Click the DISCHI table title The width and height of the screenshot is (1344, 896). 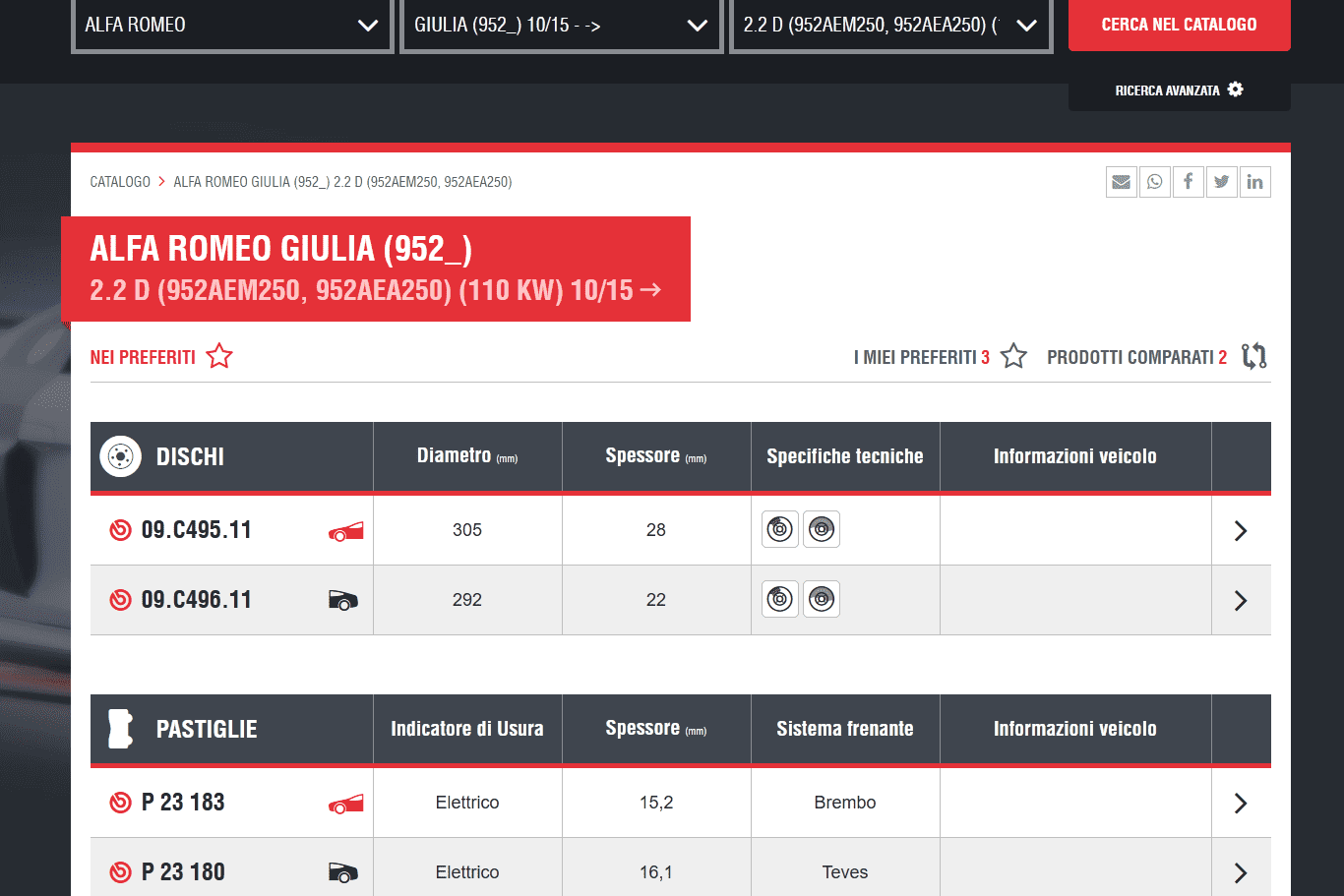(190, 456)
